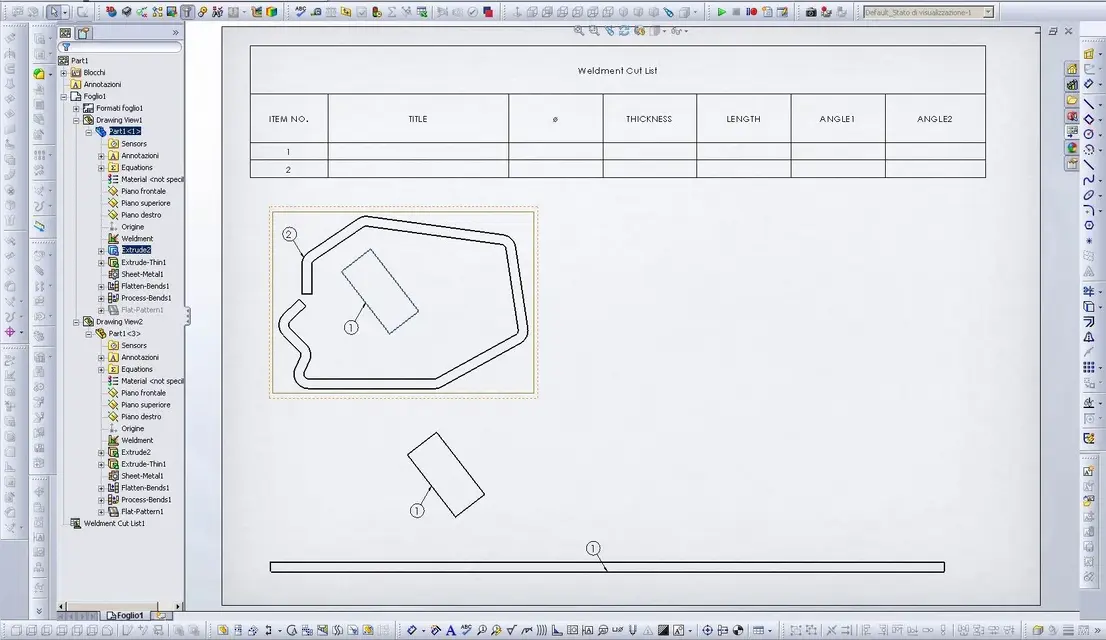Click the zoom to fit magnifier above drawing
Screen dimensions: 1106x640
coord(578,31)
